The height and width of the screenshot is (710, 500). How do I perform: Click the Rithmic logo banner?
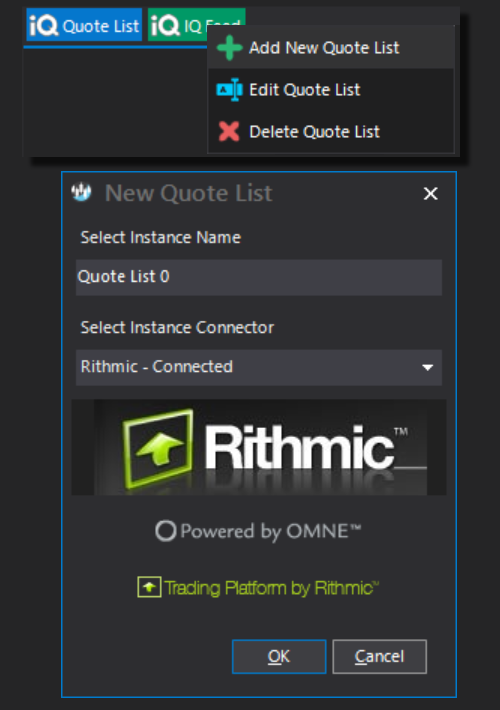click(259, 447)
